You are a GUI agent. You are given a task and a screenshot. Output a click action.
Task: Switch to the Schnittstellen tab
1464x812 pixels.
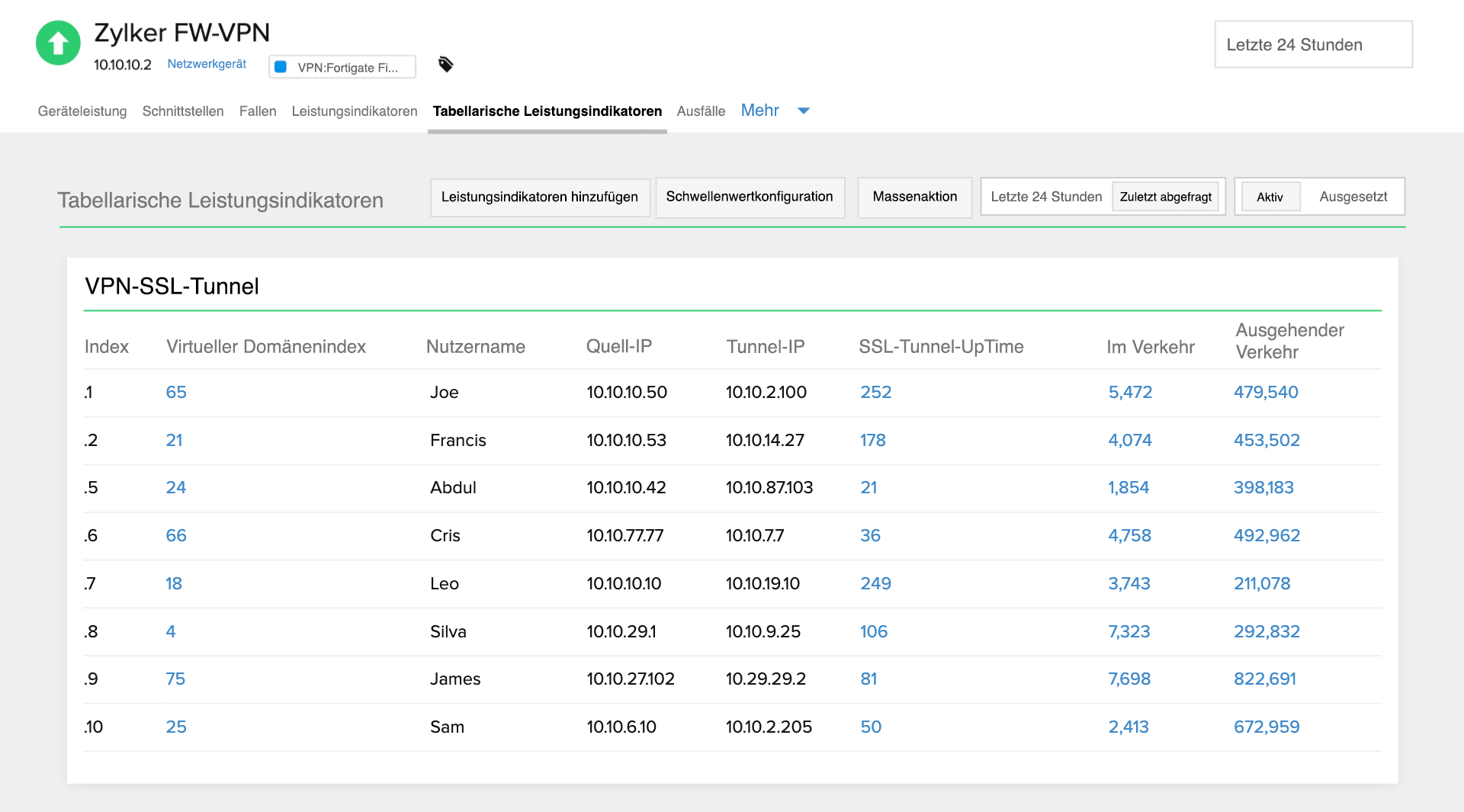pos(182,111)
